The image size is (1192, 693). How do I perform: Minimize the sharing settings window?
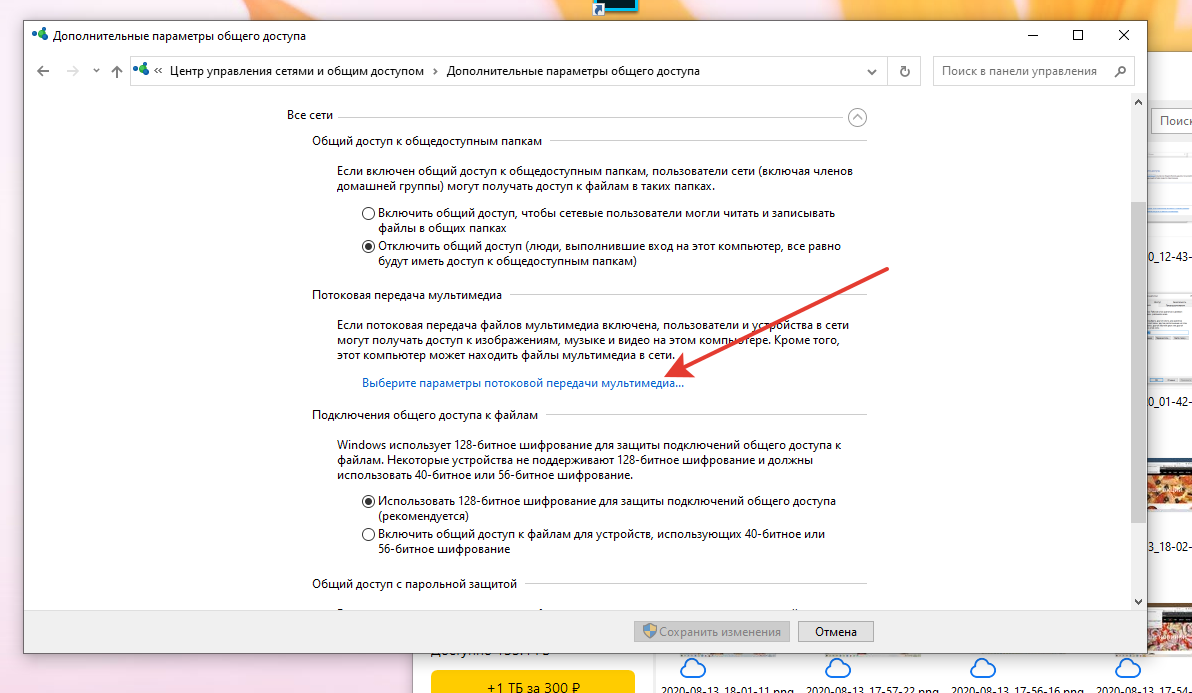click(1033, 35)
